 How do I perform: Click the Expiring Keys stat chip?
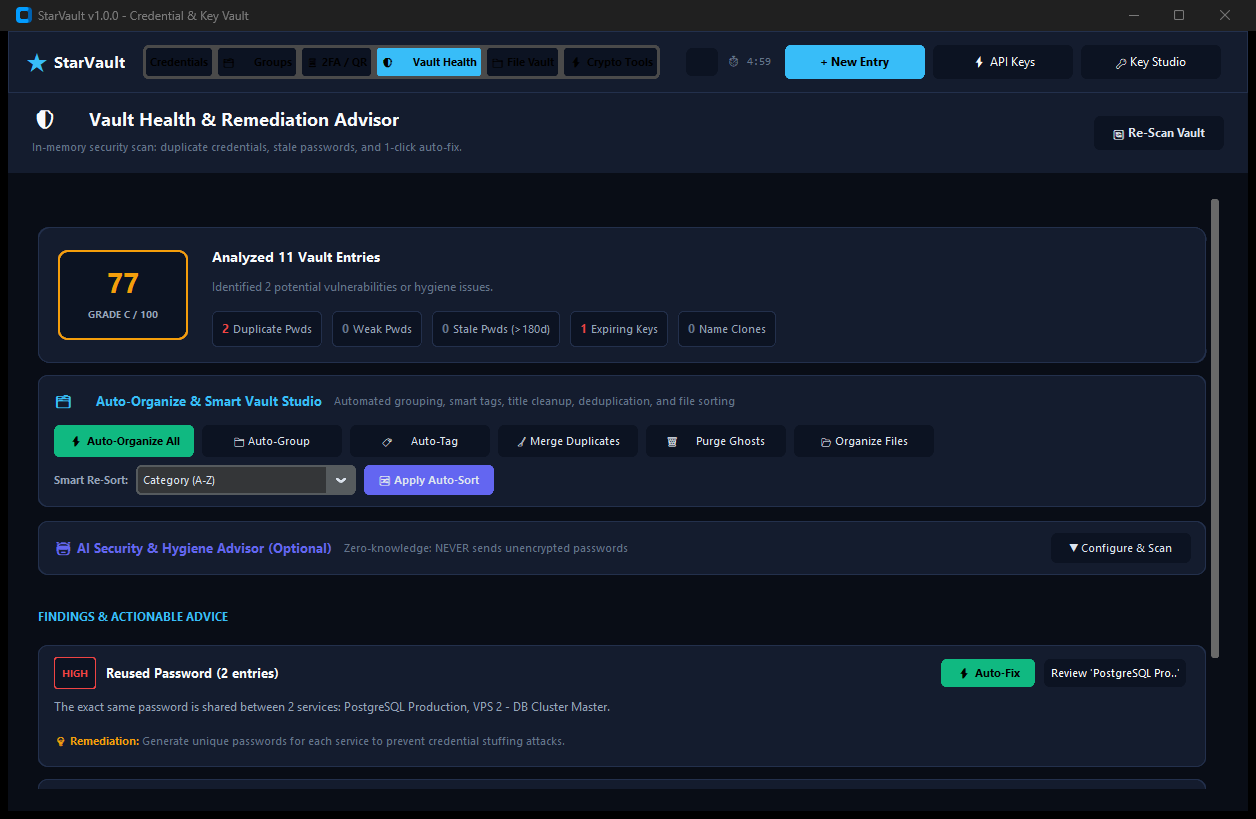pos(619,329)
